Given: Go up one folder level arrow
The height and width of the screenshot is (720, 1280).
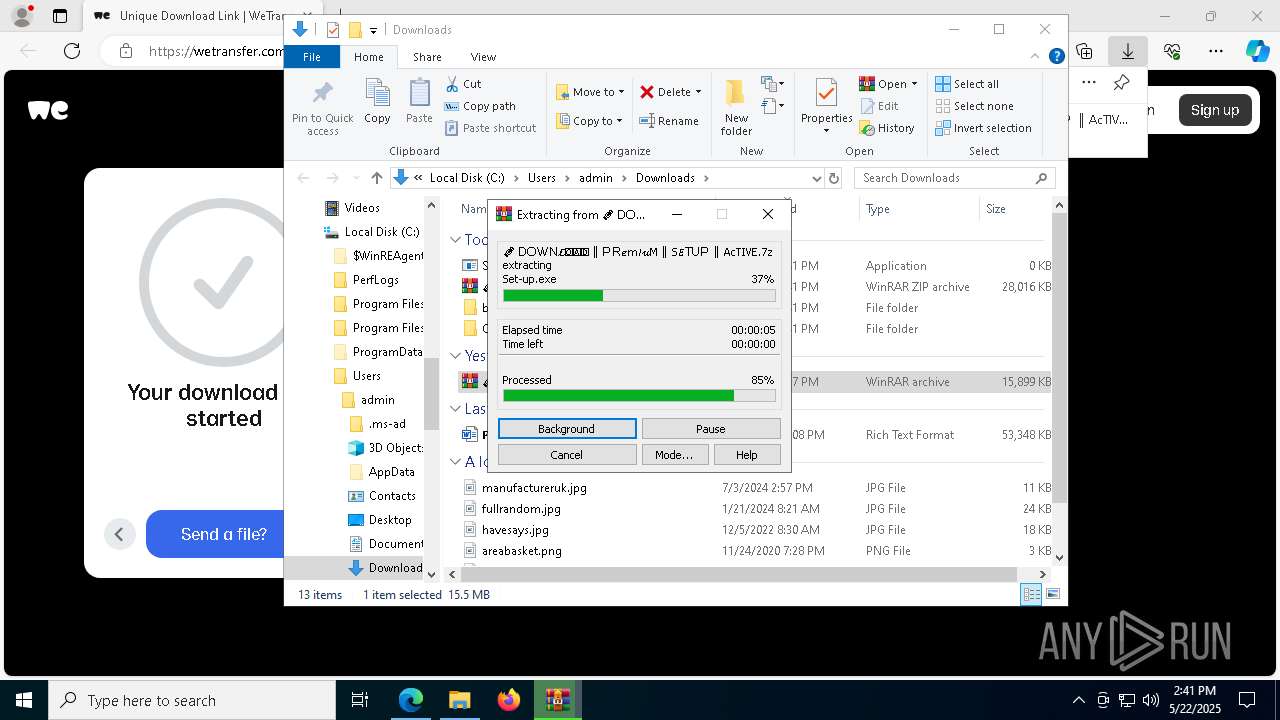Looking at the screenshot, I should [x=376, y=178].
